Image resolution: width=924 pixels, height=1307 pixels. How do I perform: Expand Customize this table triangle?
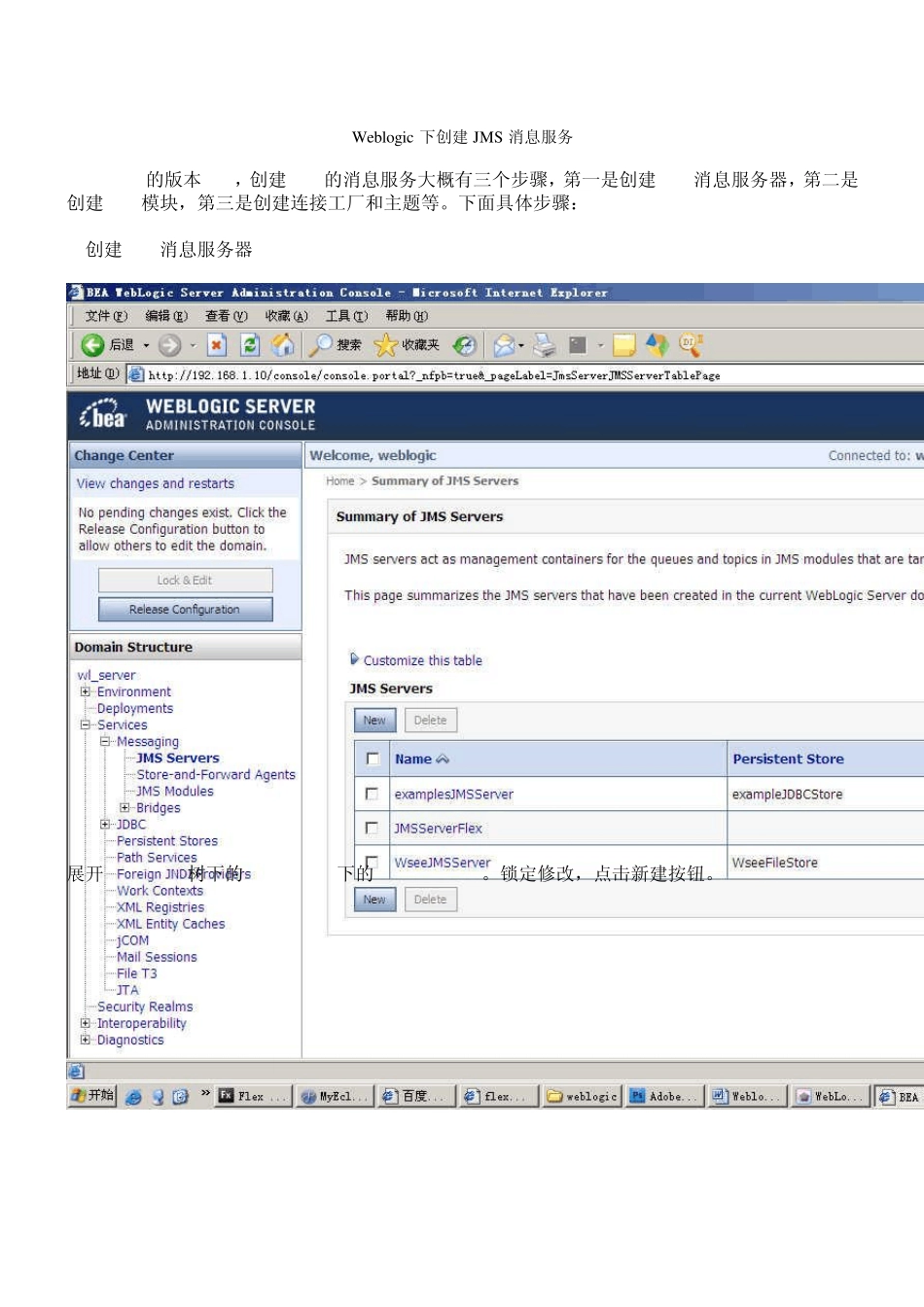pos(355,659)
